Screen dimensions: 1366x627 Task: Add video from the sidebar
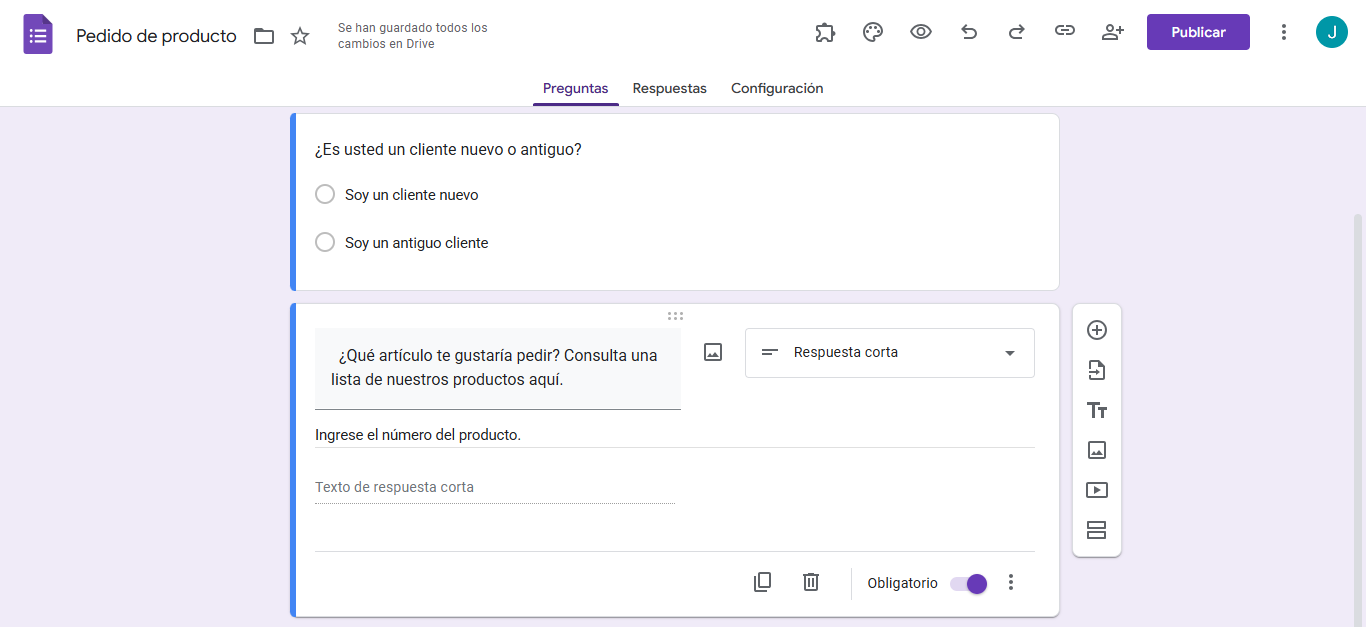pyautogui.click(x=1097, y=490)
